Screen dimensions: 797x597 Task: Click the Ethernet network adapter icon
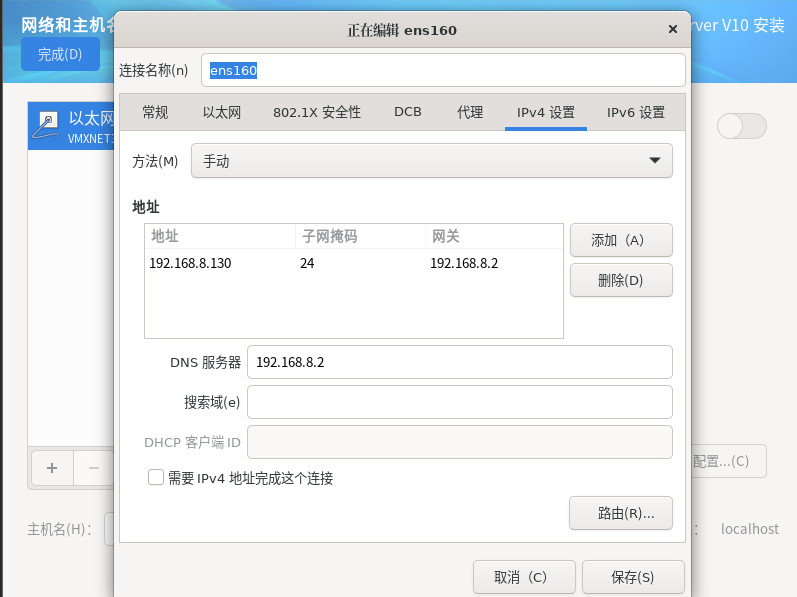47,125
